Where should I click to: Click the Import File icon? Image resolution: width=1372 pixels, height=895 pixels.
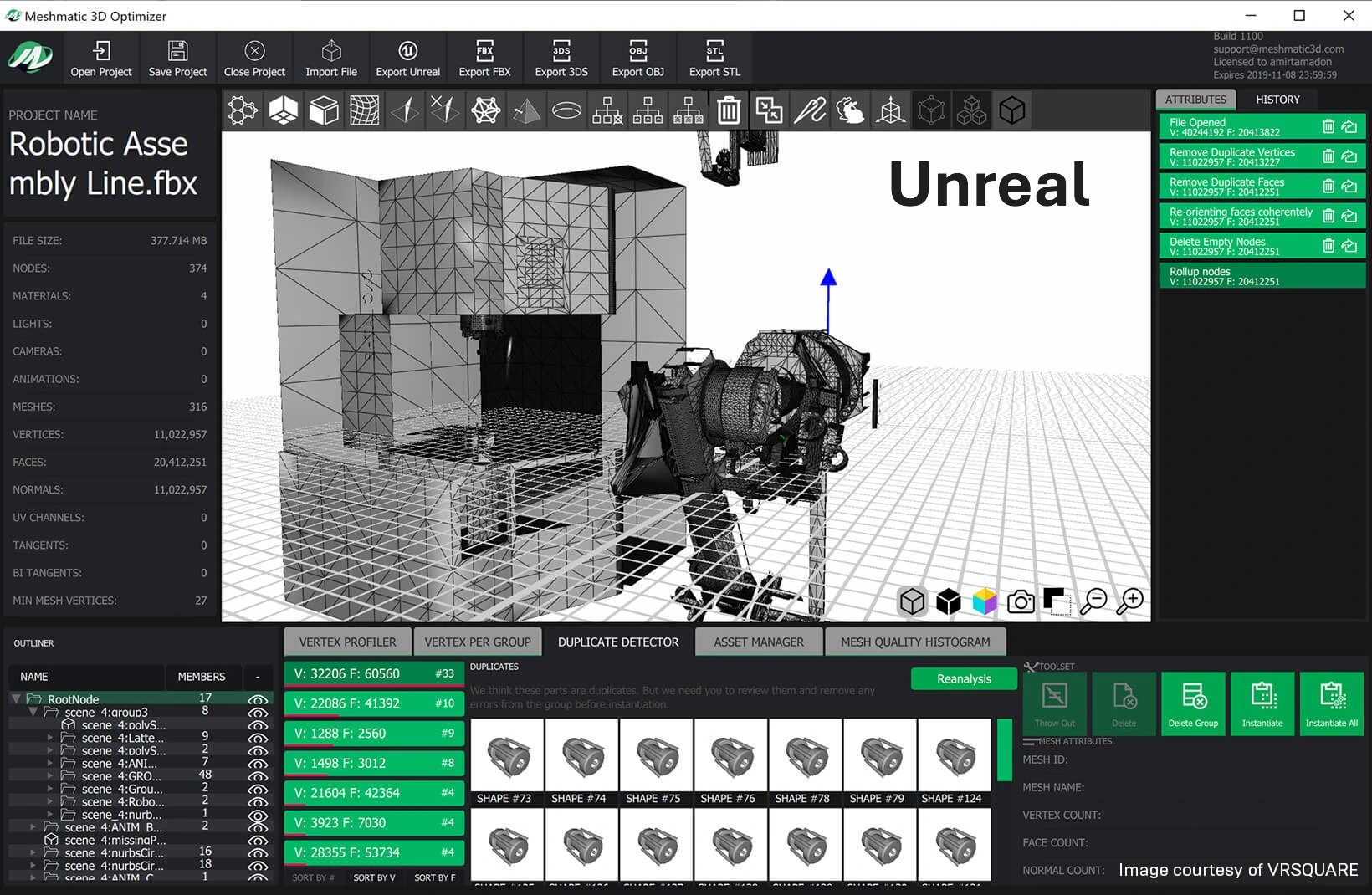pos(331,51)
